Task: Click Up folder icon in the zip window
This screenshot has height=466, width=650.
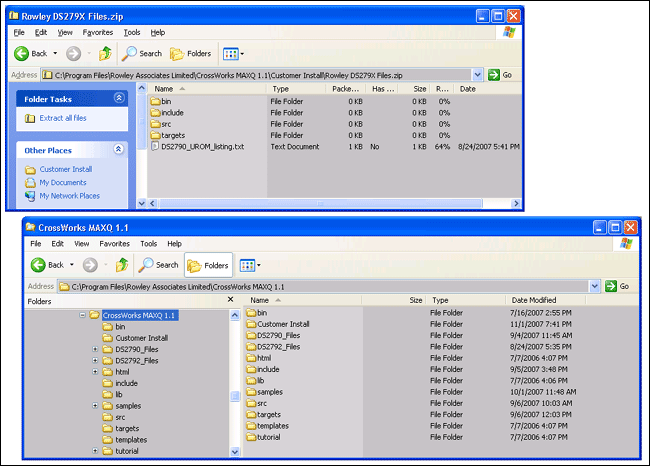Action: (105, 53)
